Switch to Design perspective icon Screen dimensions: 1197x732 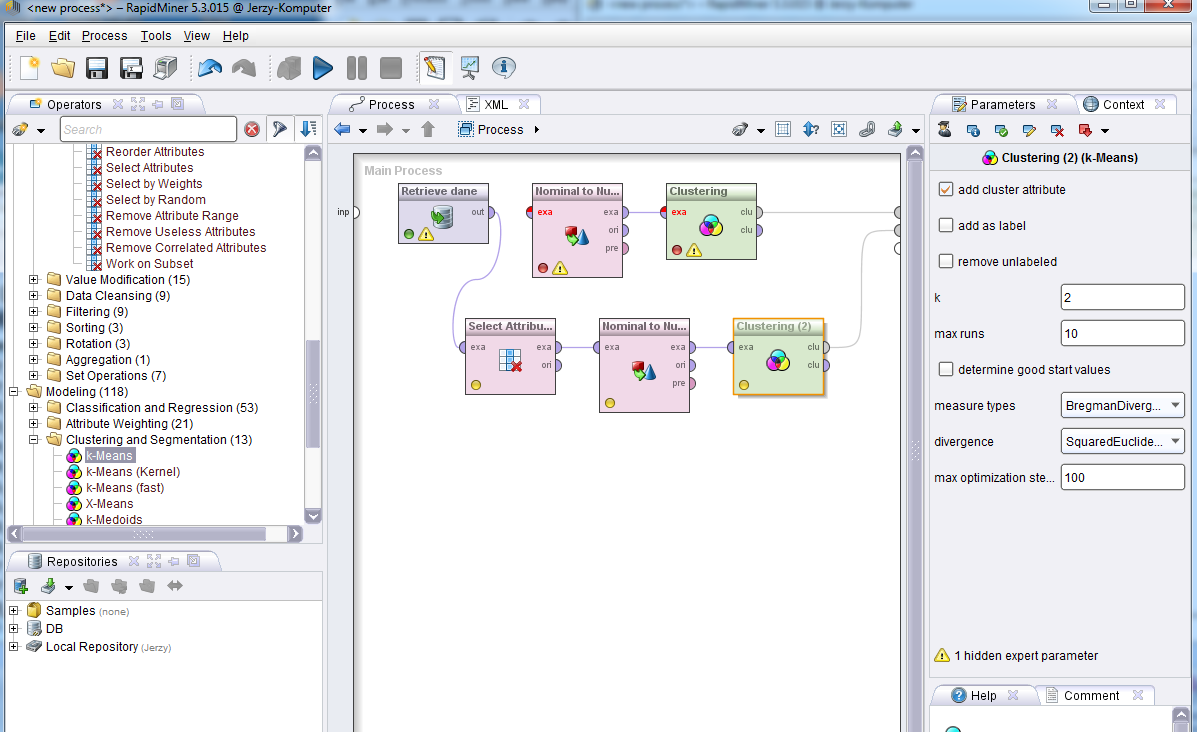[434, 68]
